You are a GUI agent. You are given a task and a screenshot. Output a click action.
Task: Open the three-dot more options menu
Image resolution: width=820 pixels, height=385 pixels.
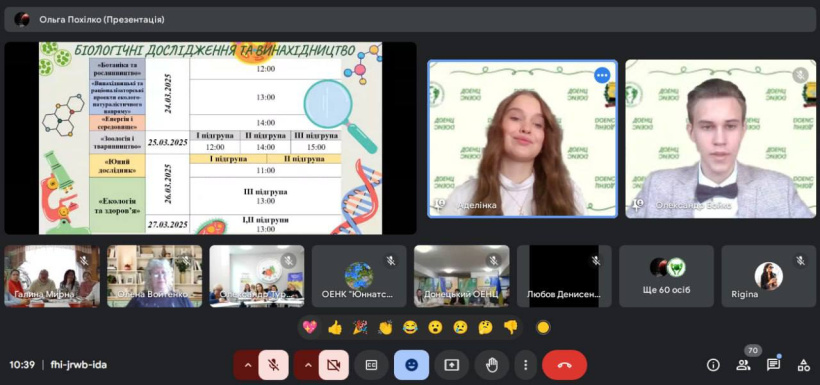coord(526,365)
